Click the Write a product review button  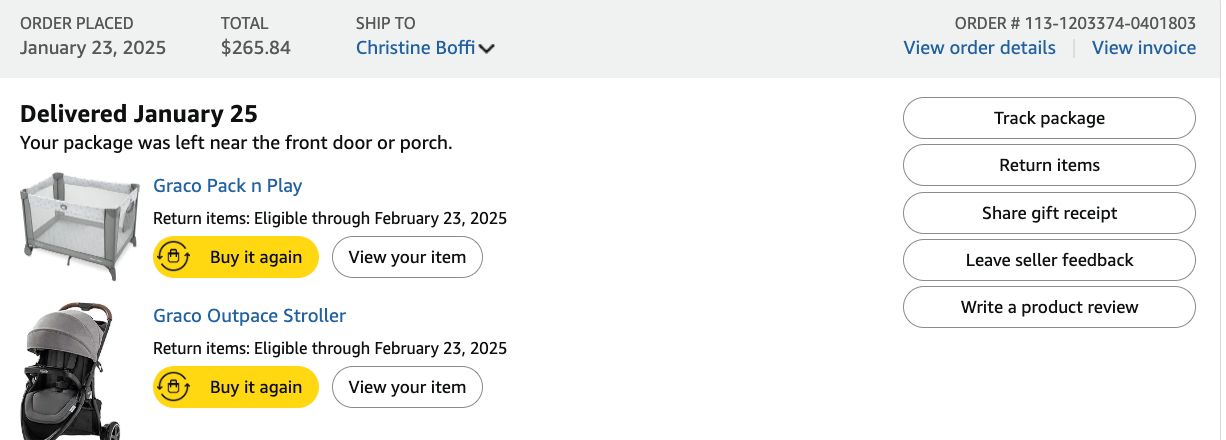(x=1049, y=307)
